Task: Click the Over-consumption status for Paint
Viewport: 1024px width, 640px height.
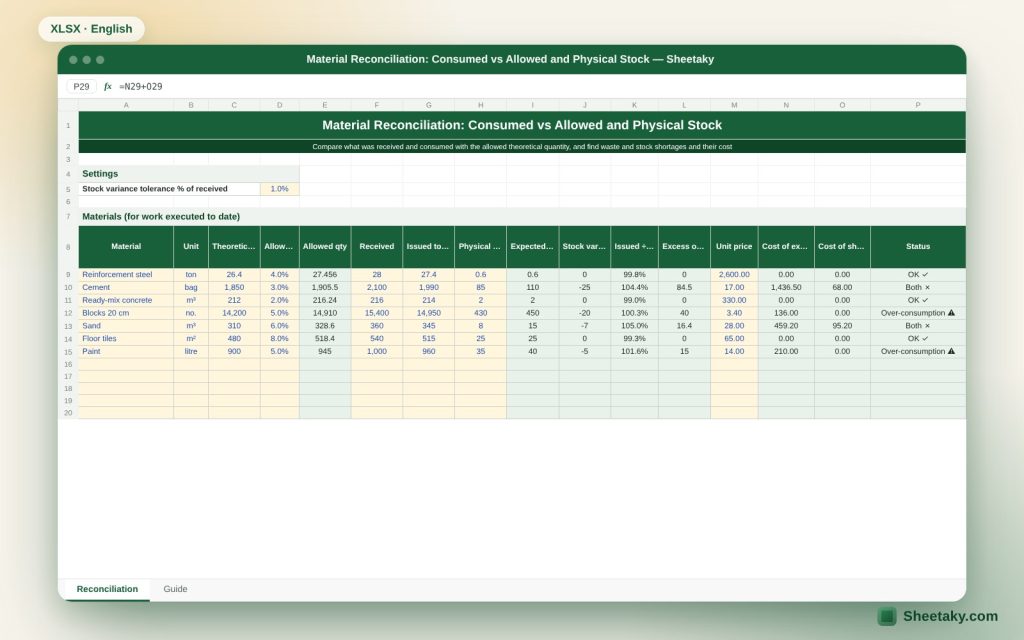Action: [918, 351]
